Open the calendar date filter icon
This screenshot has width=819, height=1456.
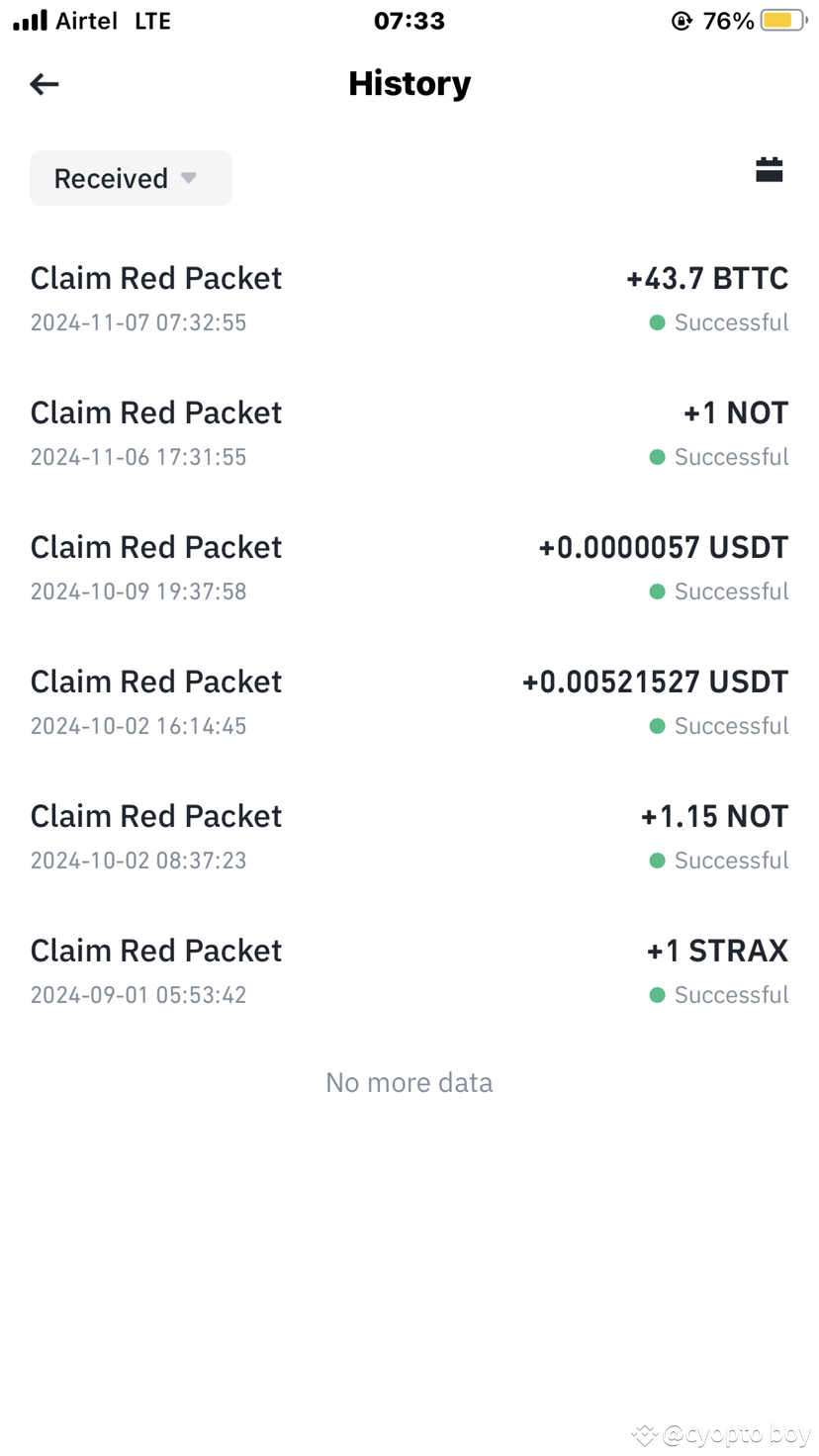[x=769, y=170]
